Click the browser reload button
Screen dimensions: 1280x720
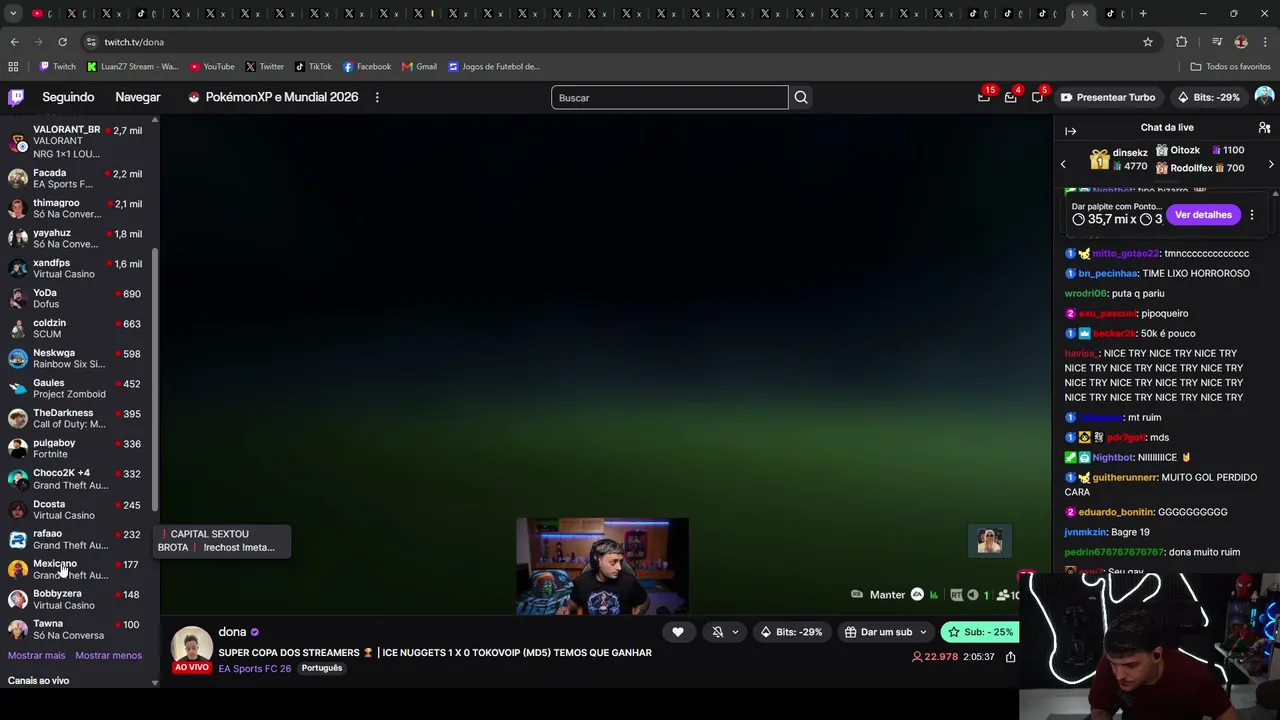pyautogui.click(x=62, y=42)
